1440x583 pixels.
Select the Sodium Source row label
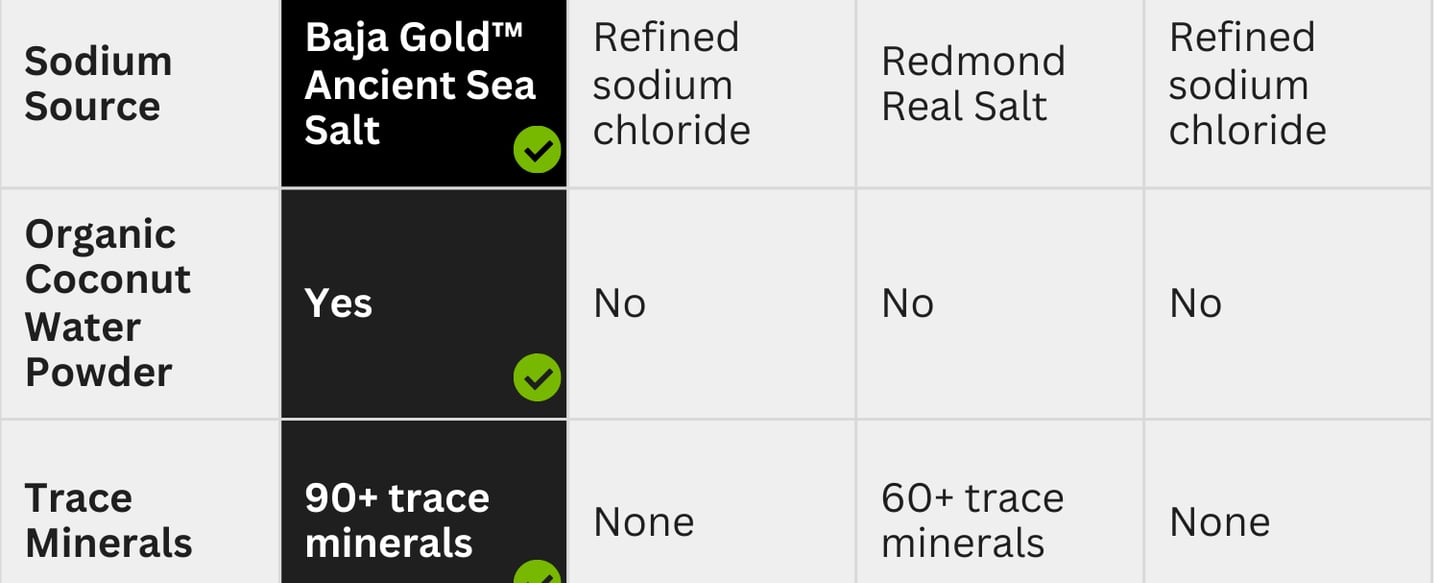tap(98, 84)
